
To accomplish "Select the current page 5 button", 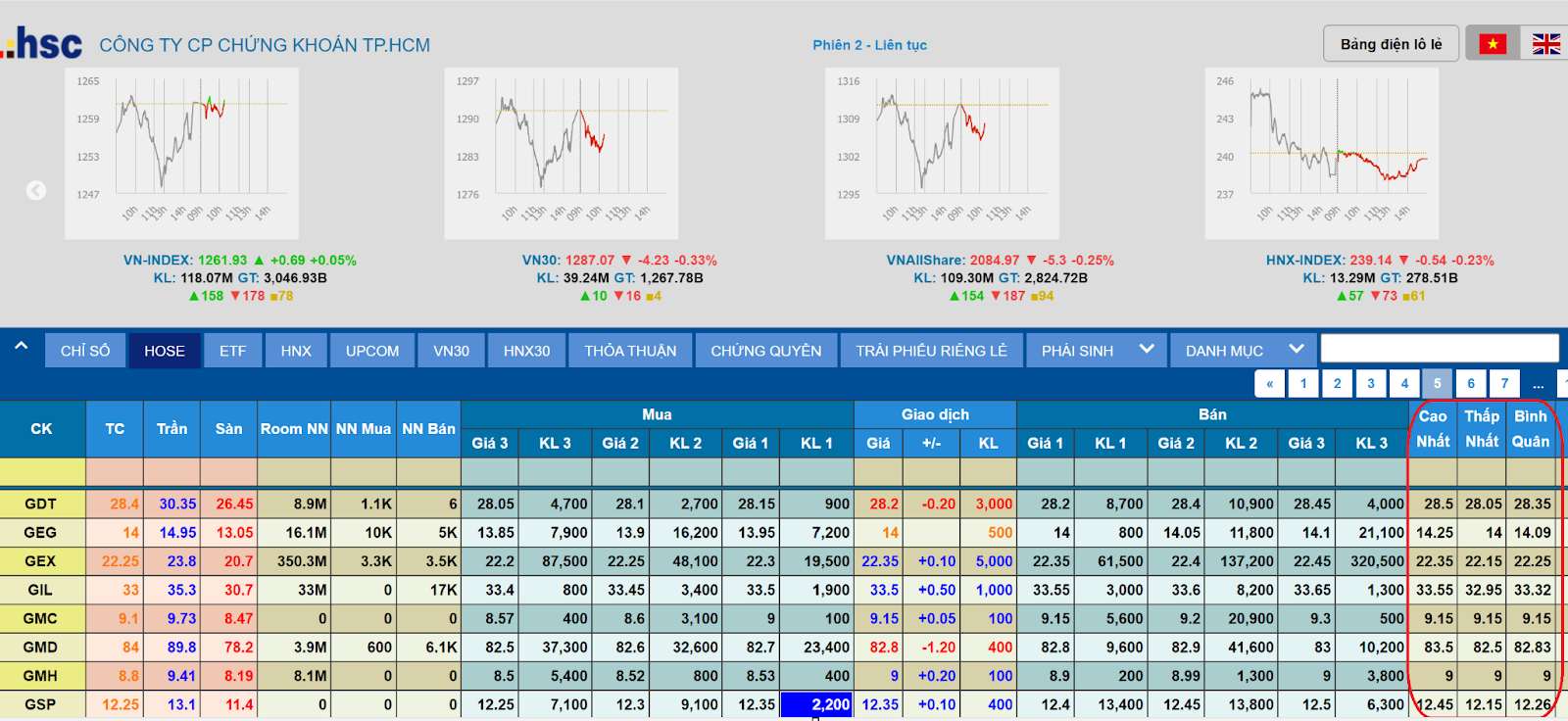I will pyautogui.click(x=1438, y=383).
